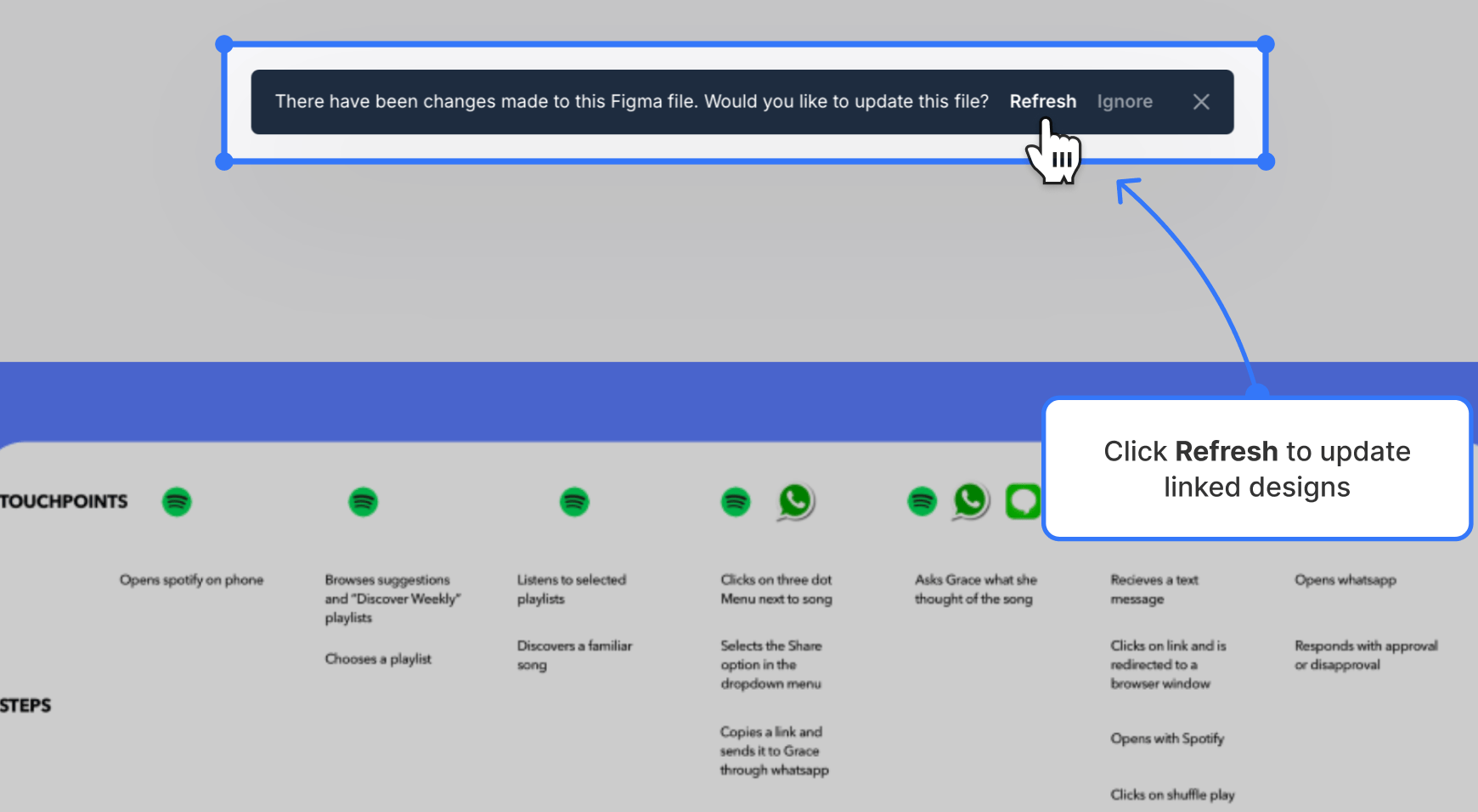Select the green Messages bubble icon in touchpoints row
Image resolution: width=1478 pixels, height=812 pixels.
(1023, 502)
